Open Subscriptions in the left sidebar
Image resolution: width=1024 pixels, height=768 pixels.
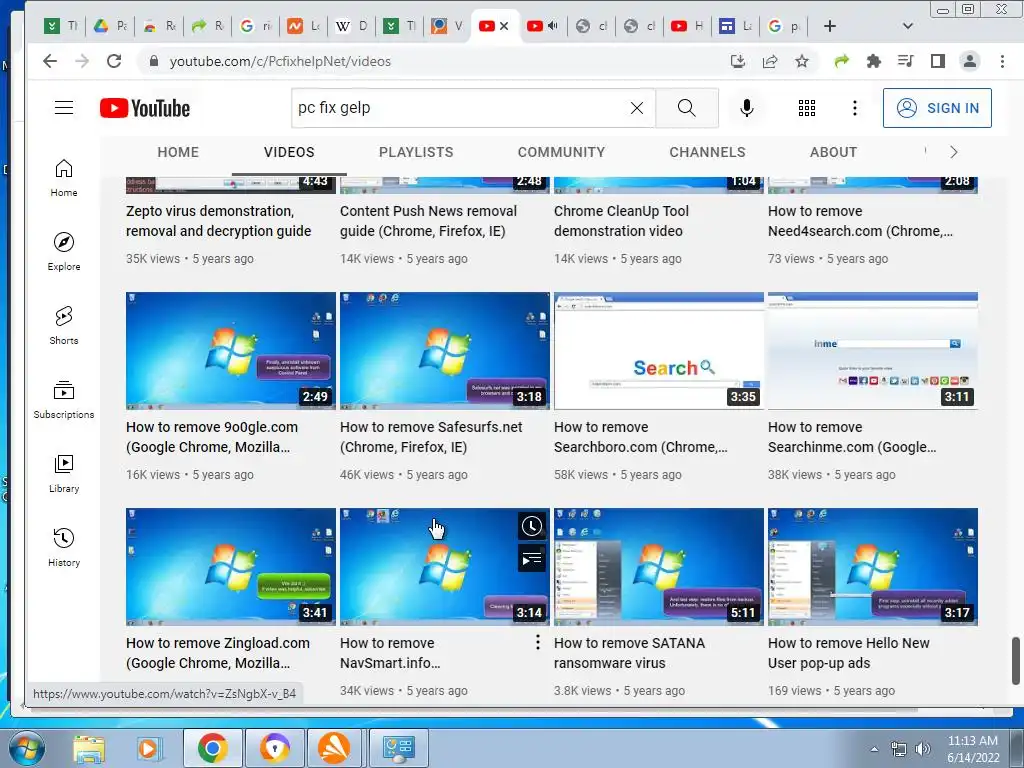point(64,400)
